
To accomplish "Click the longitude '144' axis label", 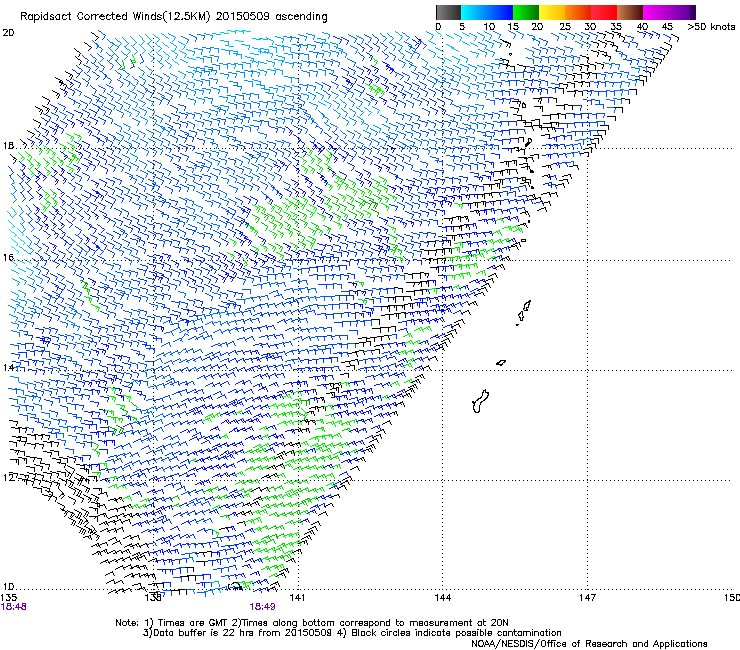I will coord(442,598).
